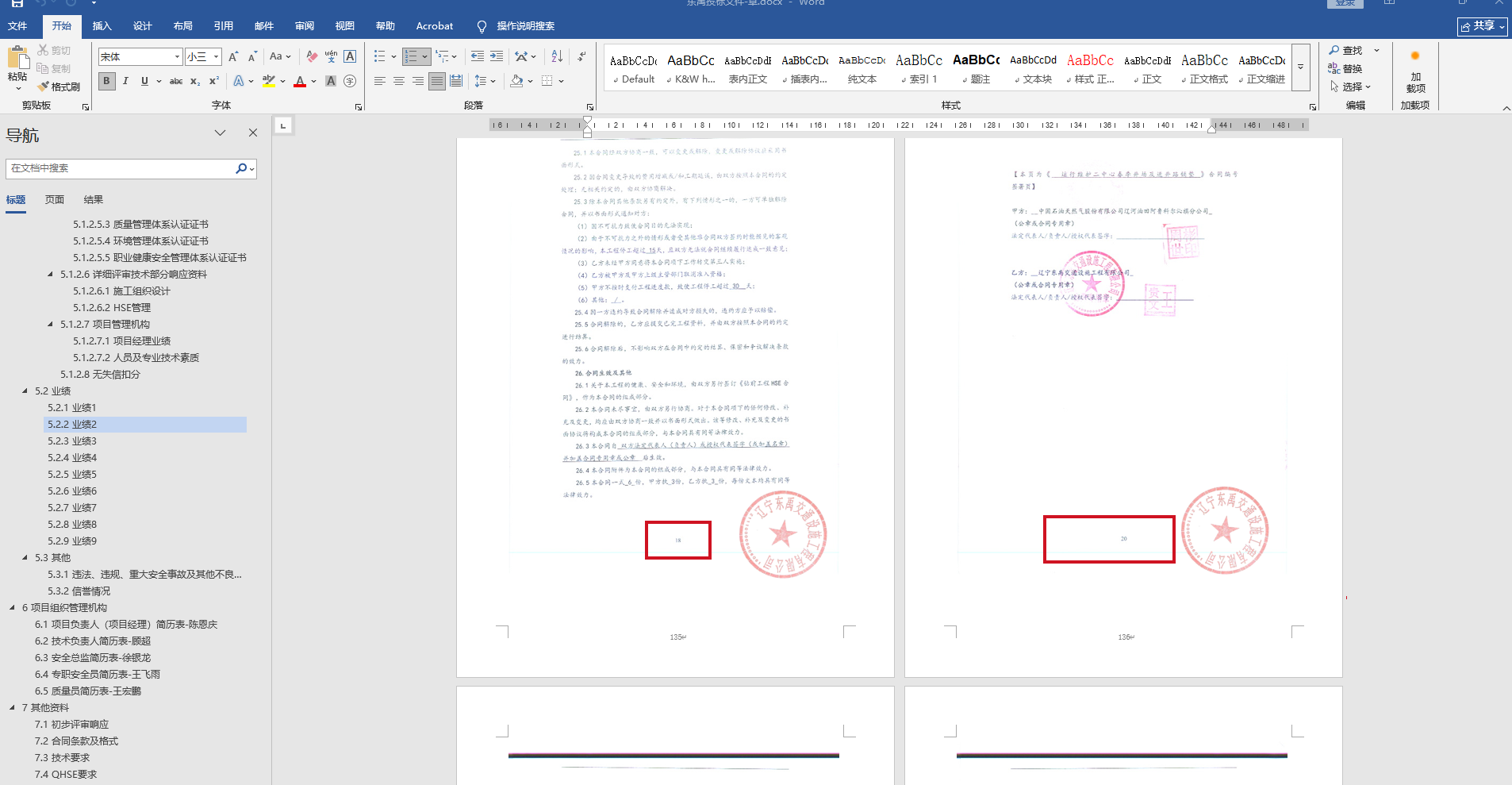Increase the paragraph indent
The height and width of the screenshot is (785, 1512).
pos(497,56)
